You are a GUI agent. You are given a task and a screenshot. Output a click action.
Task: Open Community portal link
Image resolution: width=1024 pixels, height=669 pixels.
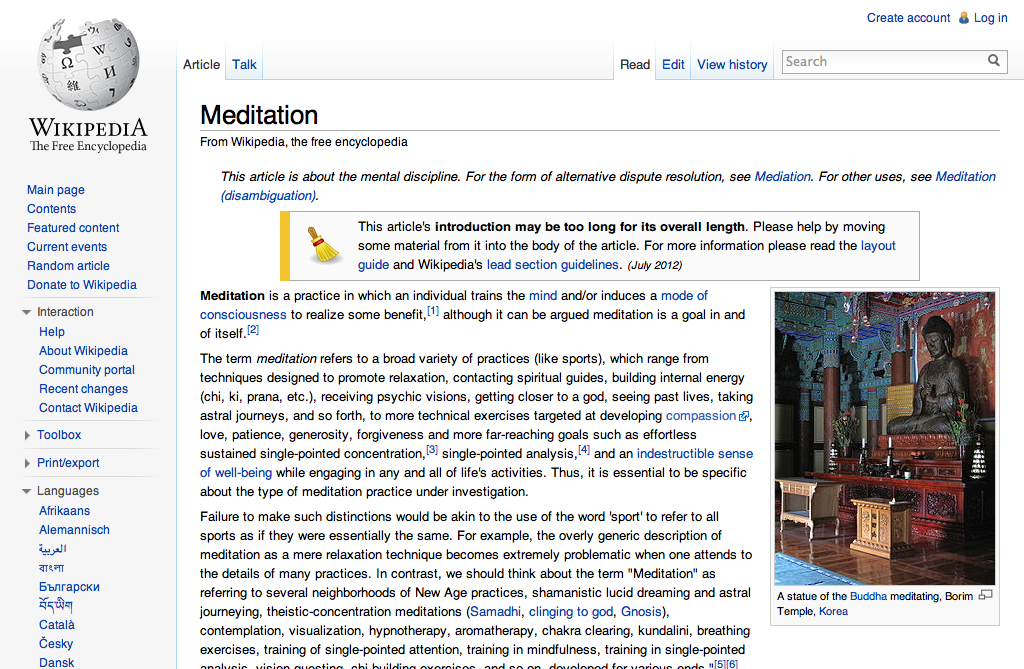(87, 370)
